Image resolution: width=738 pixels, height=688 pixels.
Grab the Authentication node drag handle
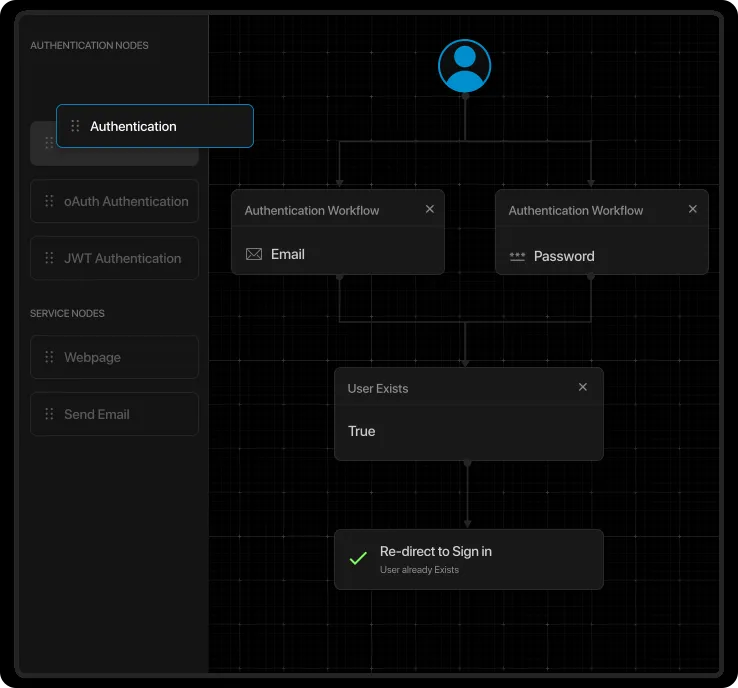point(75,126)
